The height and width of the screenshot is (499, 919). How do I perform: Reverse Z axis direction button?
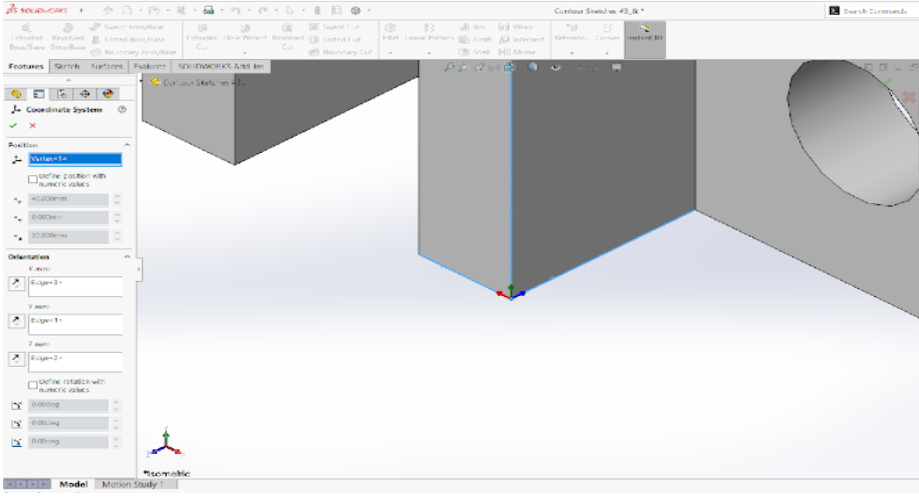(15, 358)
